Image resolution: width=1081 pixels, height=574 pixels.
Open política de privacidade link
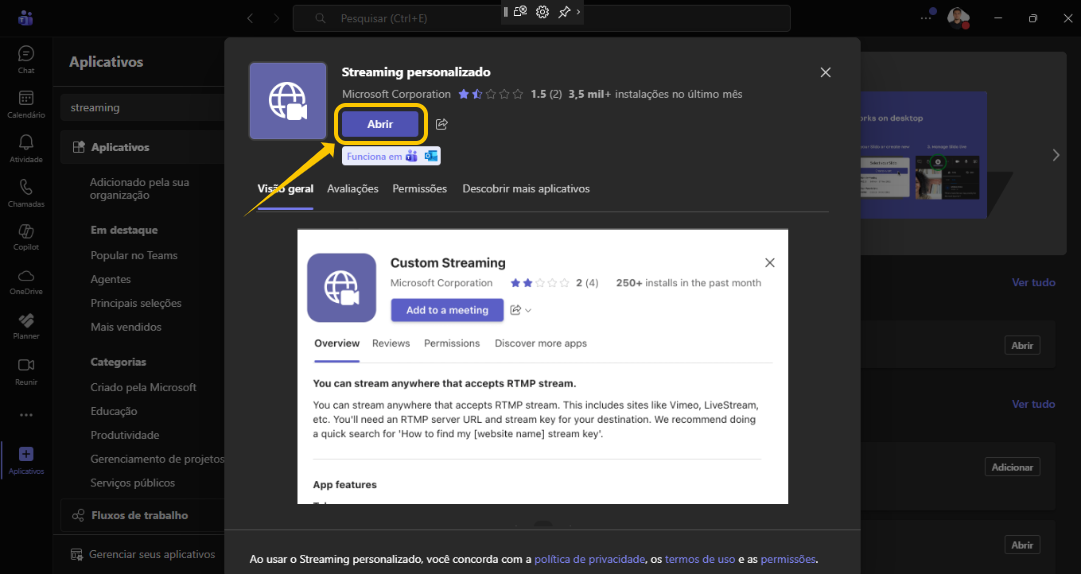click(x=589, y=560)
